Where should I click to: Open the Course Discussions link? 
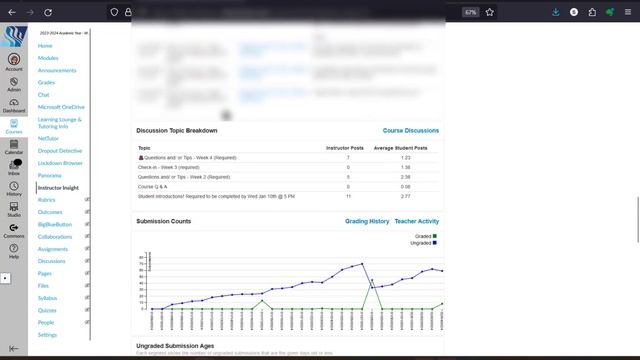coord(411,131)
